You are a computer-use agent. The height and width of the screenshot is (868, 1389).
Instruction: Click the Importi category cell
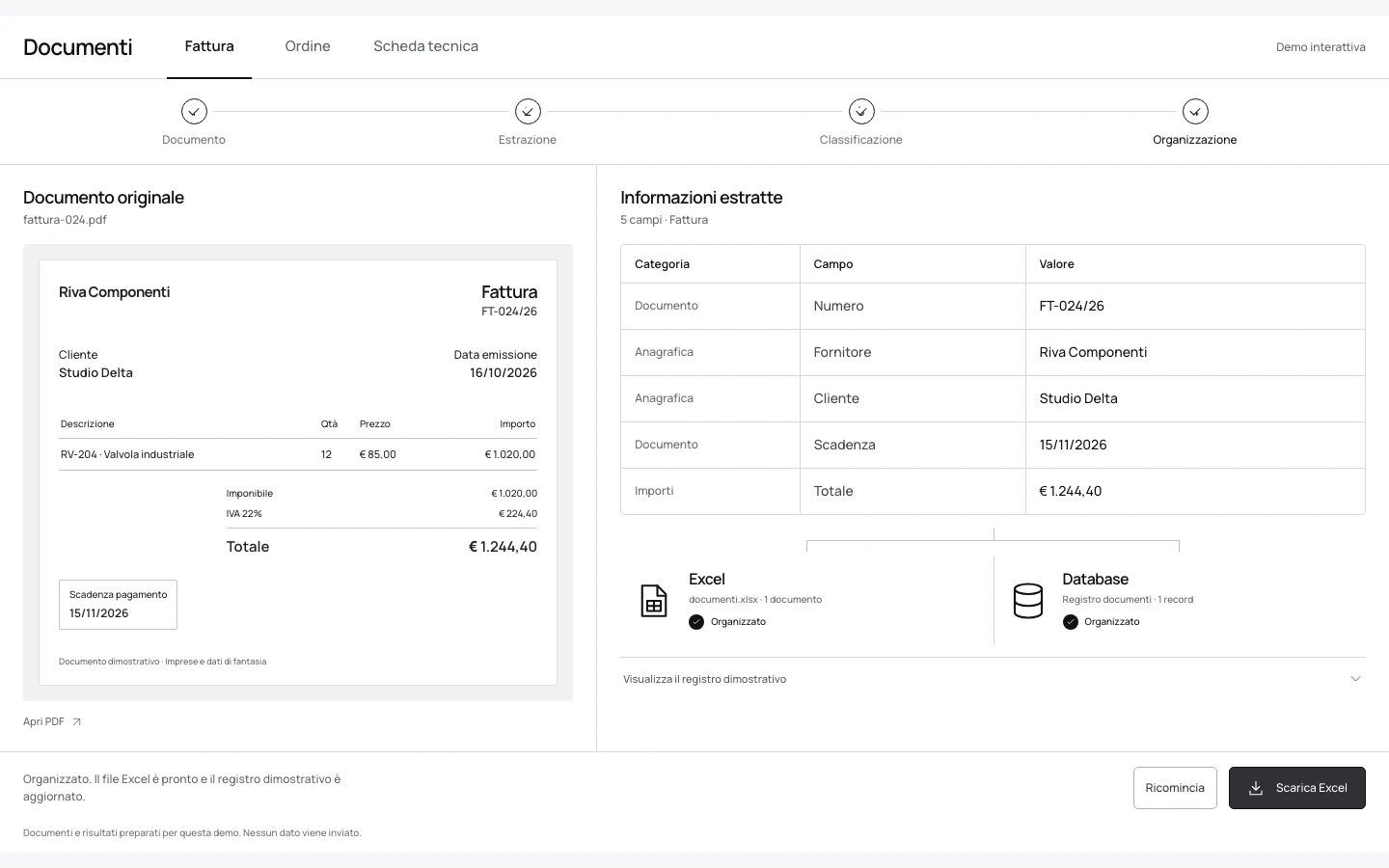coord(710,491)
